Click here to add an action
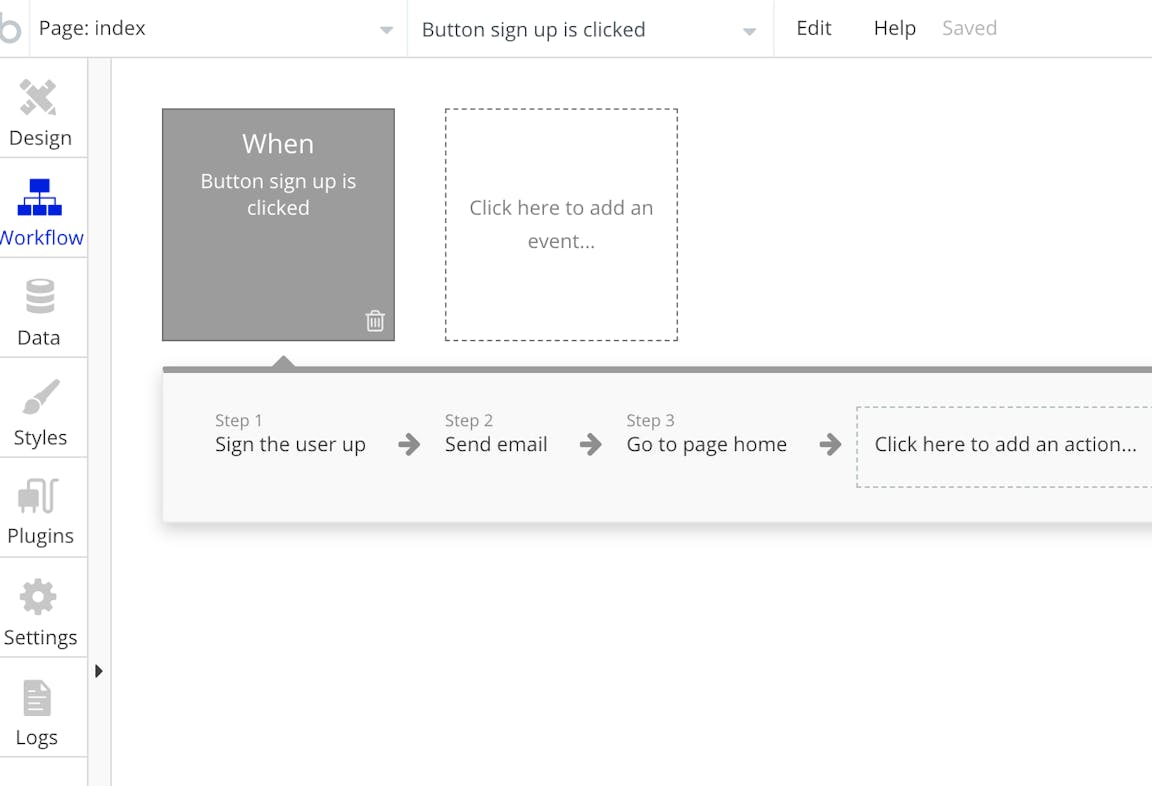The image size is (1152, 786). pyautogui.click(x=1005, y=444)
